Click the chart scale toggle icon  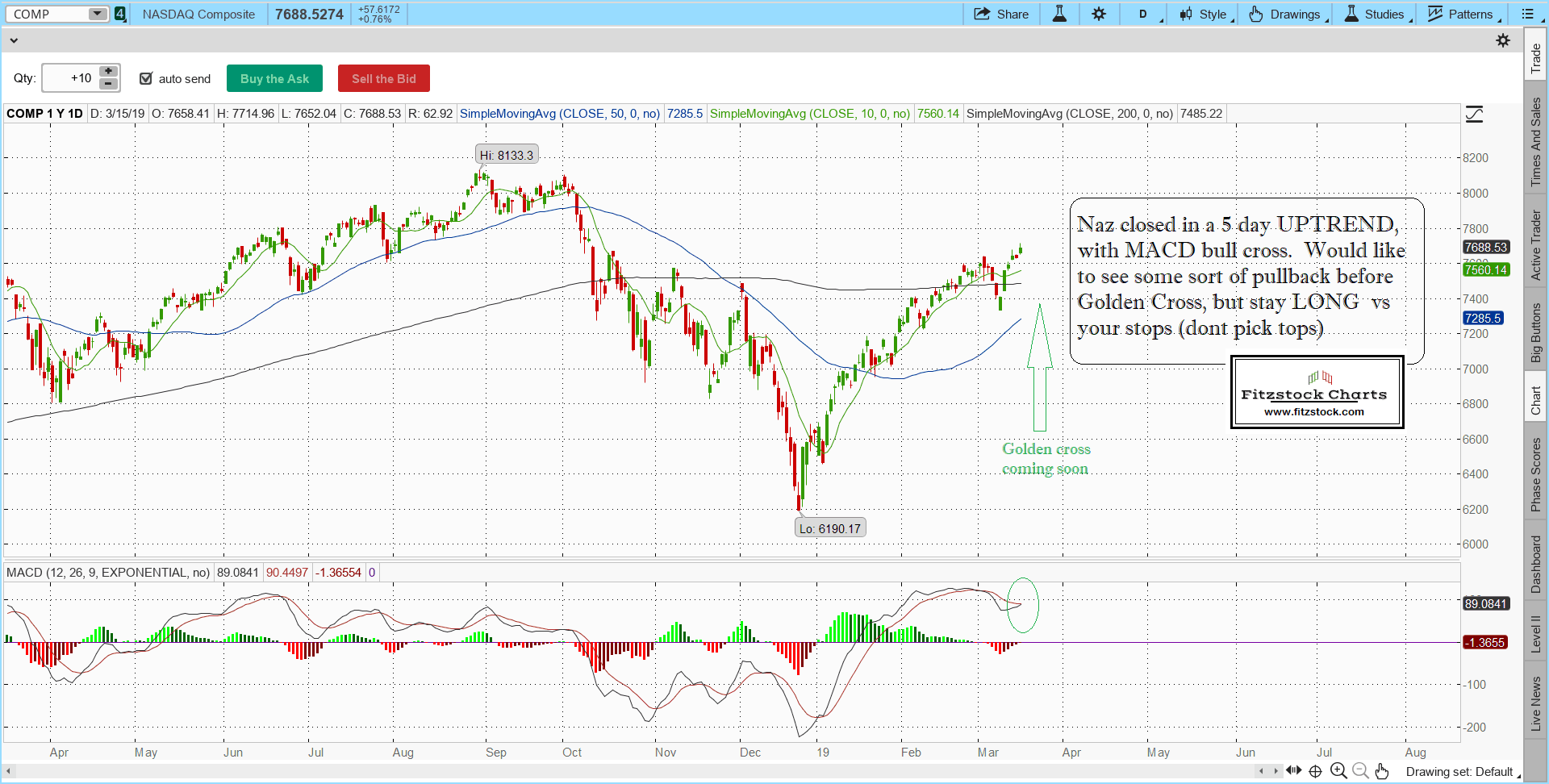pos(1474,115)
